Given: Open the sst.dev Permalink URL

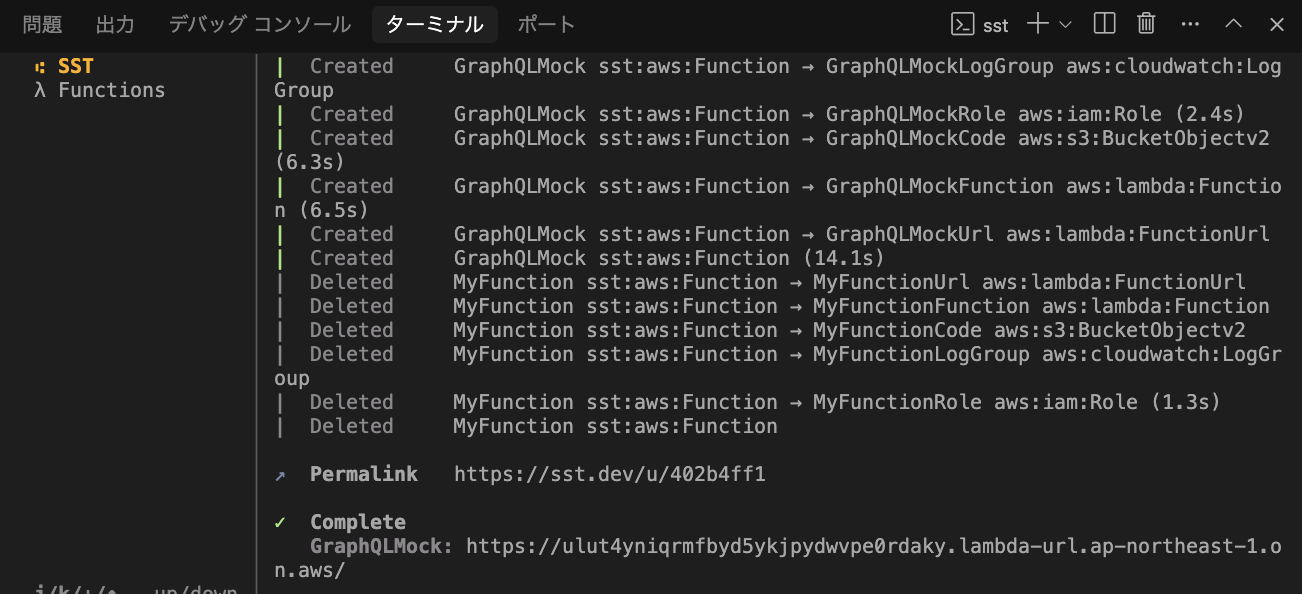Looking at the screenshot, I should [610, 473].
